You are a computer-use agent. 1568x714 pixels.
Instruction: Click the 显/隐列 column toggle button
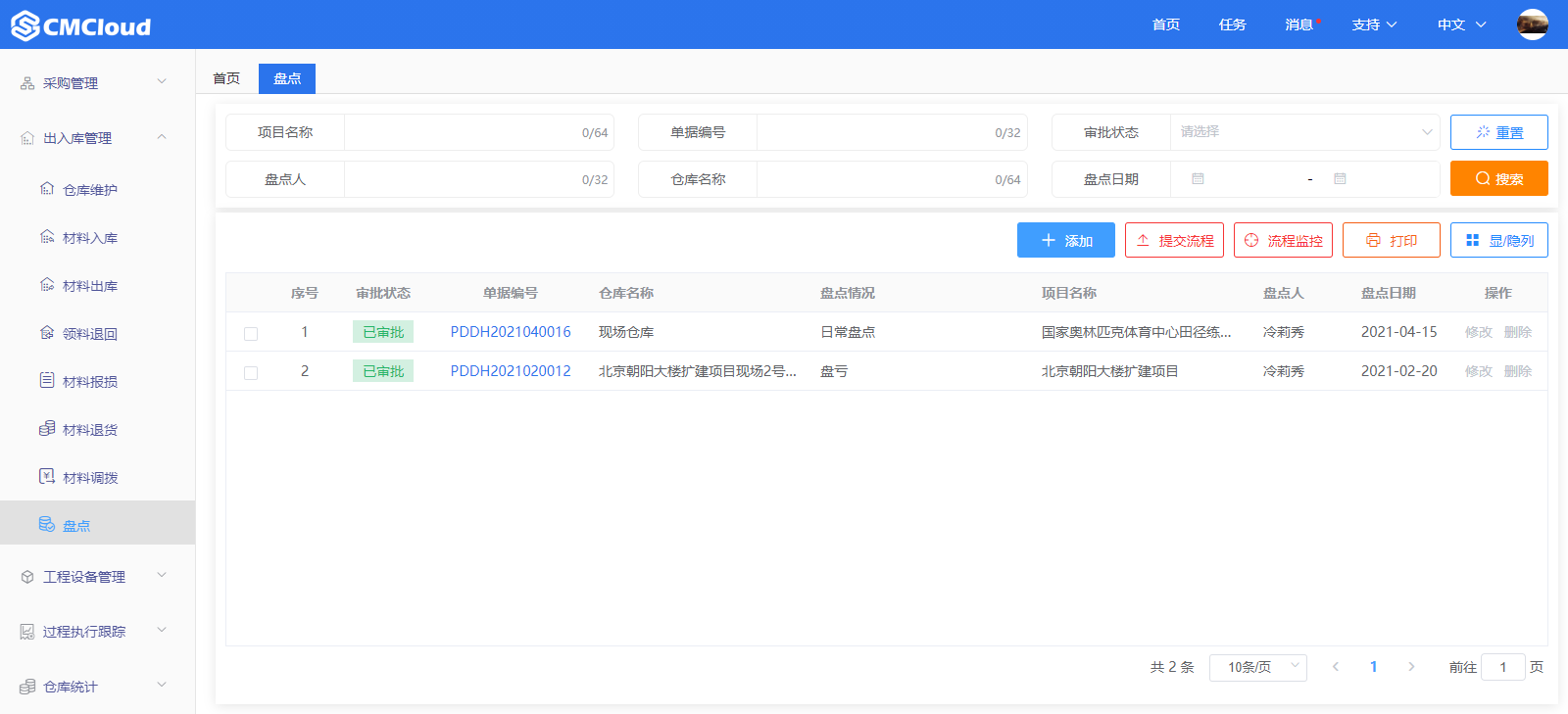(1499, 240)
